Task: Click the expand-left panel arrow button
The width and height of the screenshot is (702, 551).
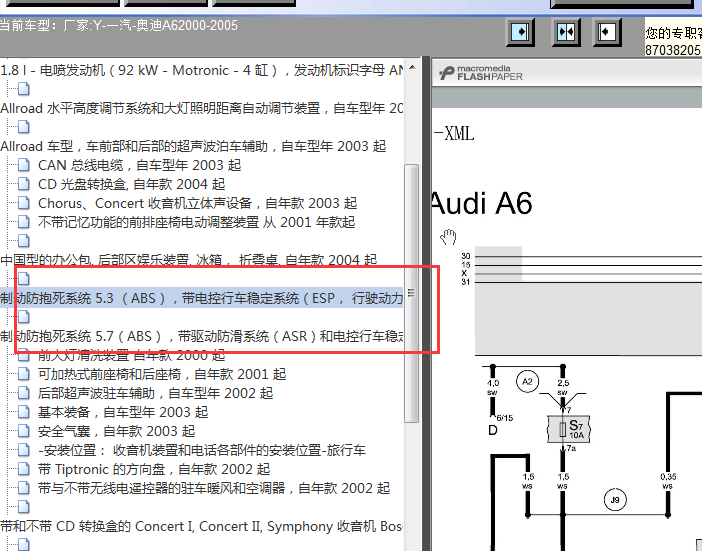Action: pos(607,32)
